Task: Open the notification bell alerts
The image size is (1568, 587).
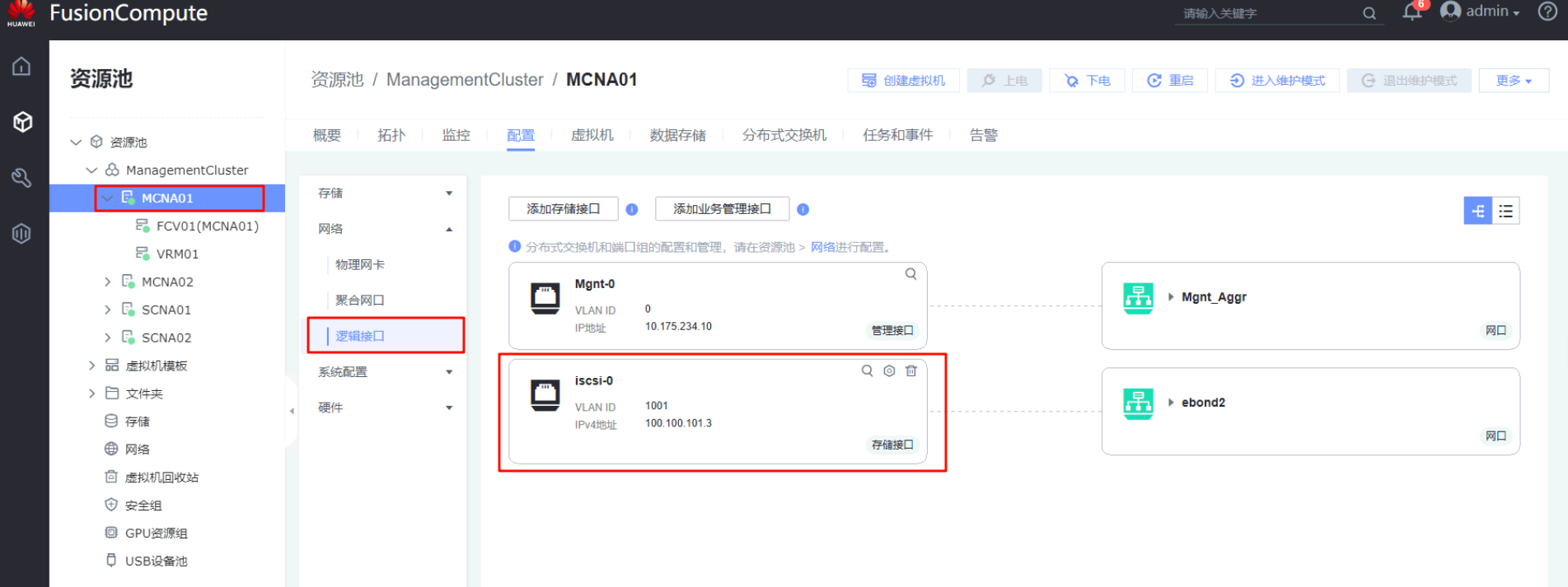Action: point(1412,12)
